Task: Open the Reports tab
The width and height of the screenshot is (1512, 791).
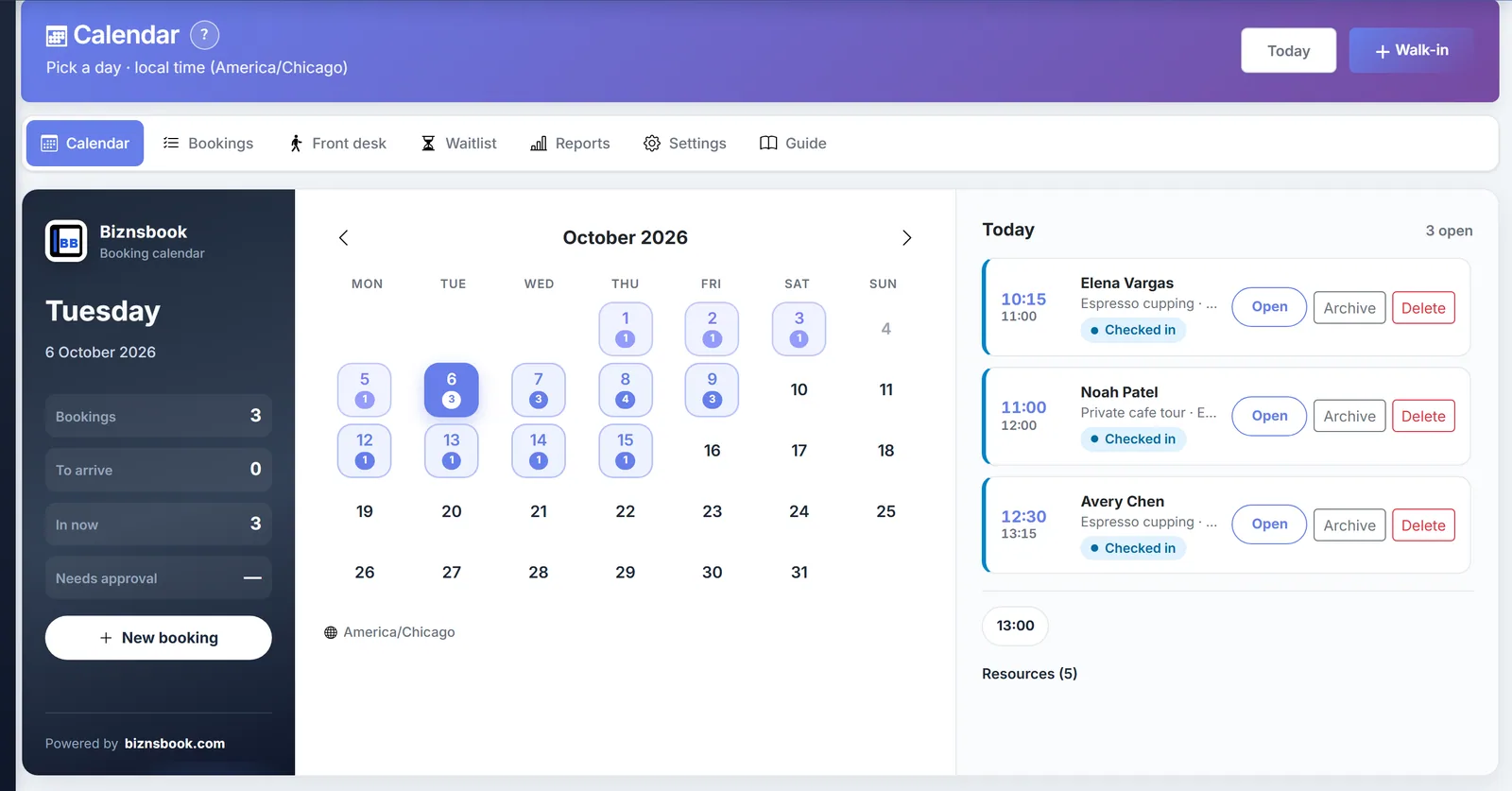Action: coord(570,143)
